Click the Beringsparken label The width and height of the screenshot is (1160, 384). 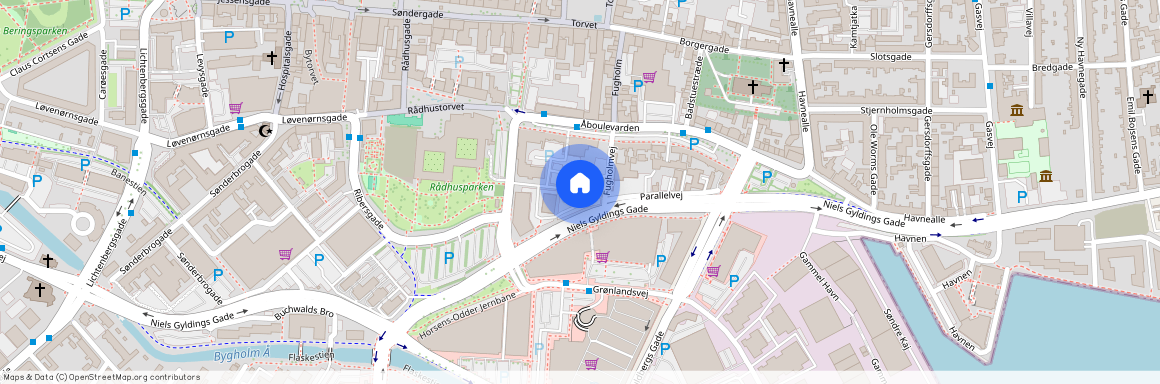[35, 31]
